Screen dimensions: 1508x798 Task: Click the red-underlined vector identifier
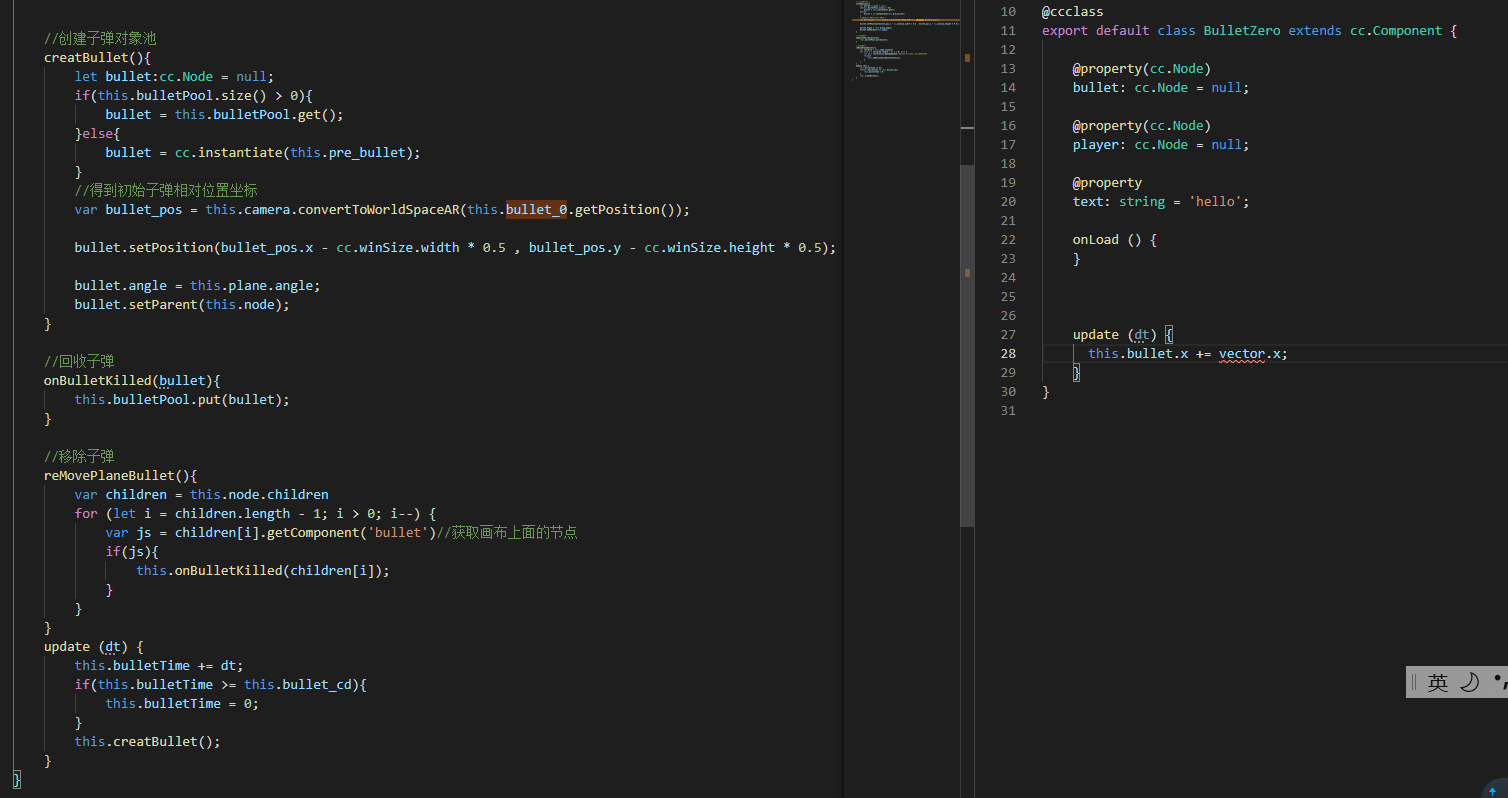[x=1242, y=354]
